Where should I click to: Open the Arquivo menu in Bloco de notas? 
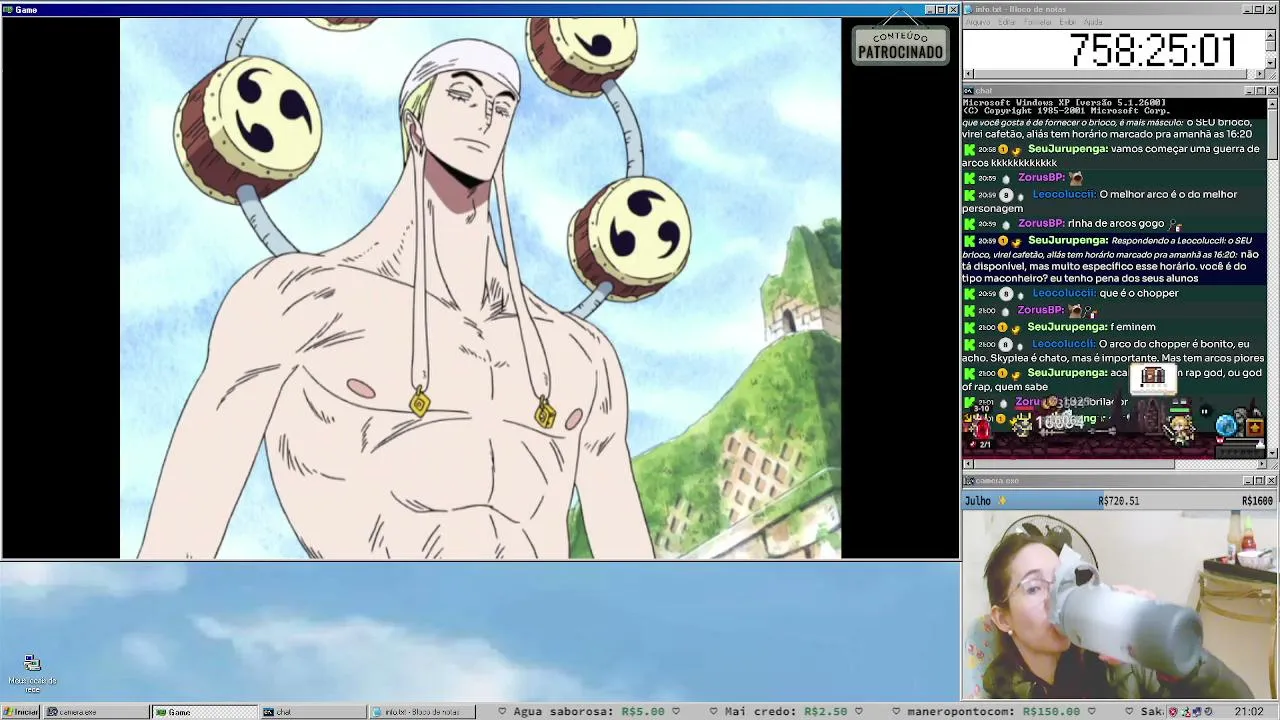pyautogui.click(x=977, y=22)
